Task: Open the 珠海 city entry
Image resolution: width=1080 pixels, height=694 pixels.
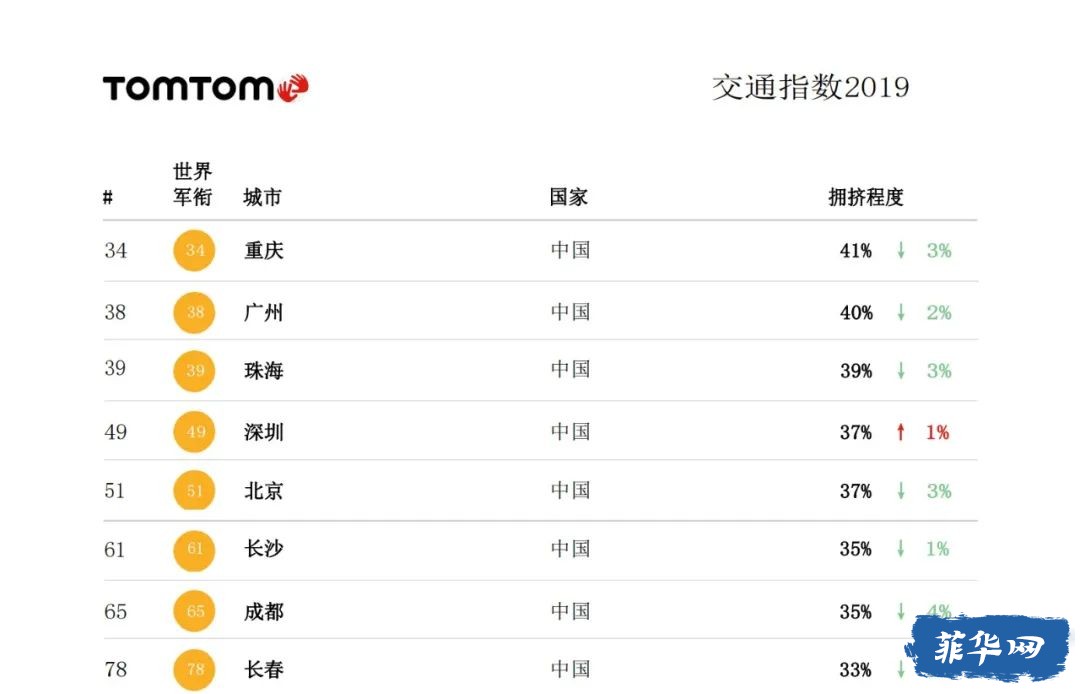Action: [x=264, y=371]
